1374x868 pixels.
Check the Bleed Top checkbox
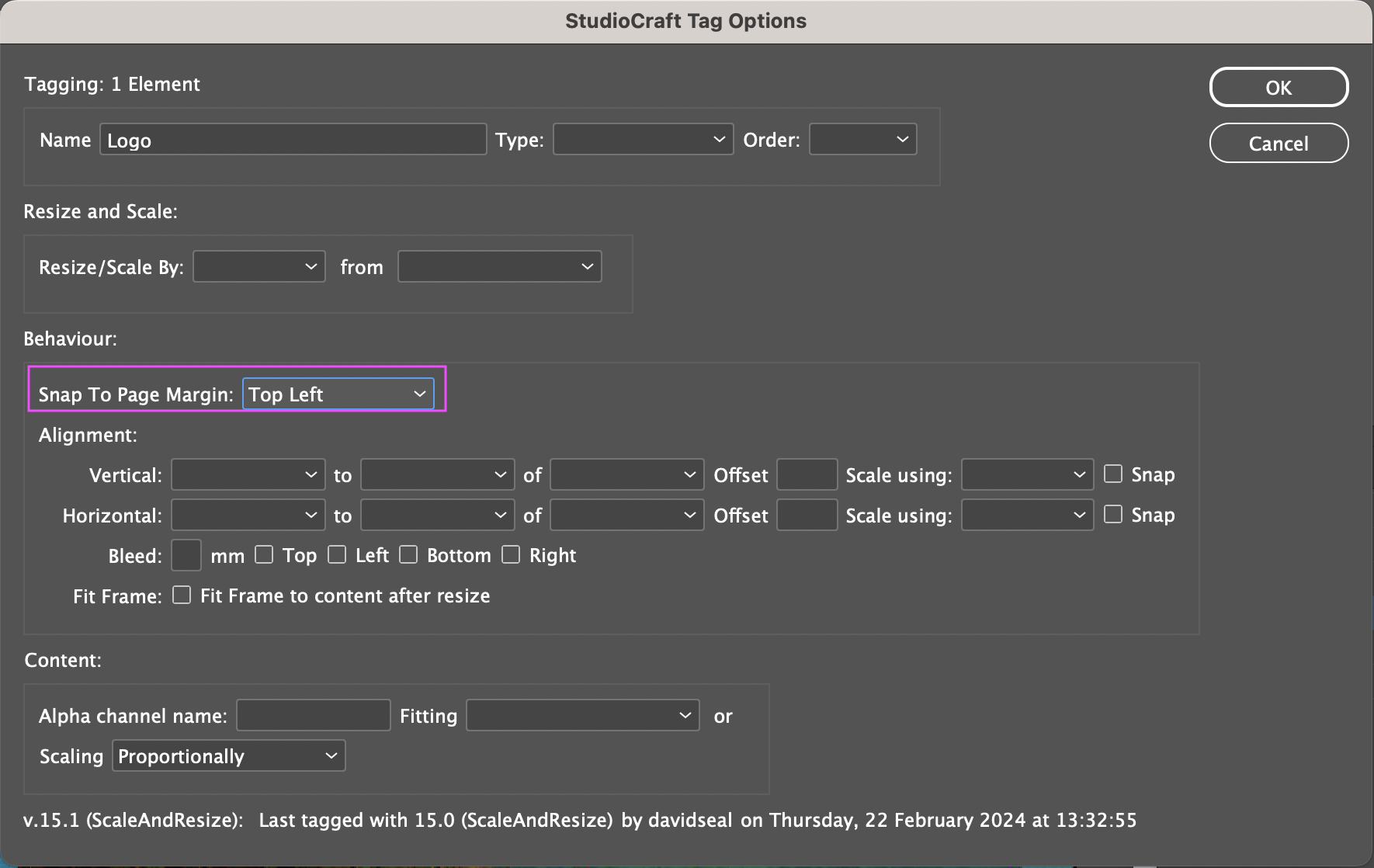click(264, 554)
